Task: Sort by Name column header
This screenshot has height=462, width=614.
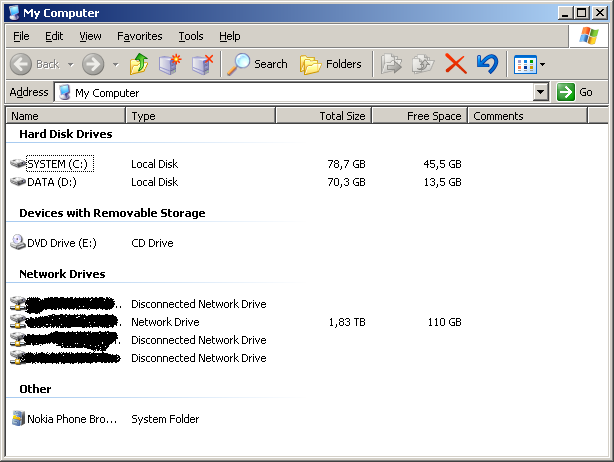Action: tap(66, 116)
